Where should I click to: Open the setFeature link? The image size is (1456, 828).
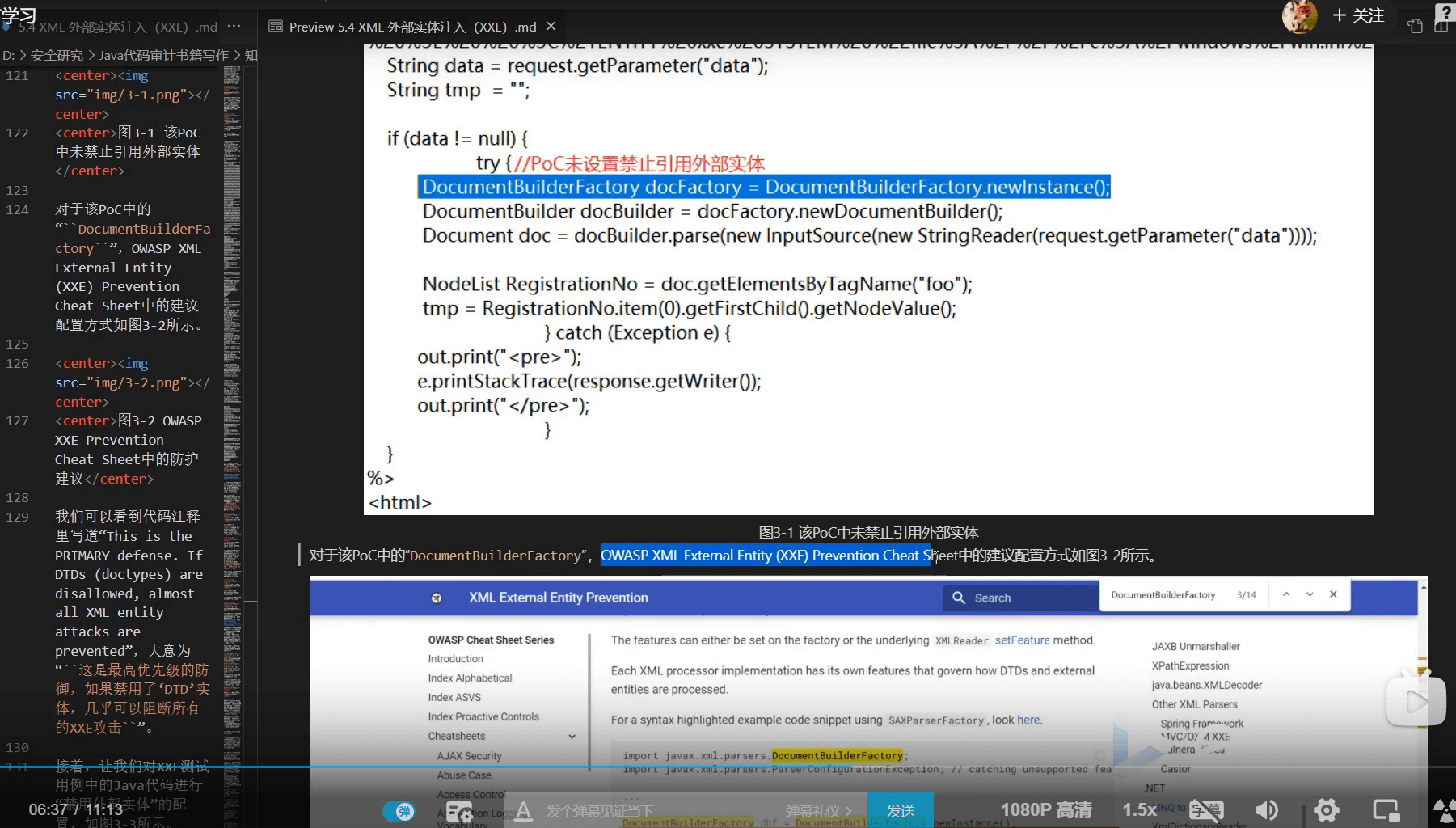(1022, 640)
